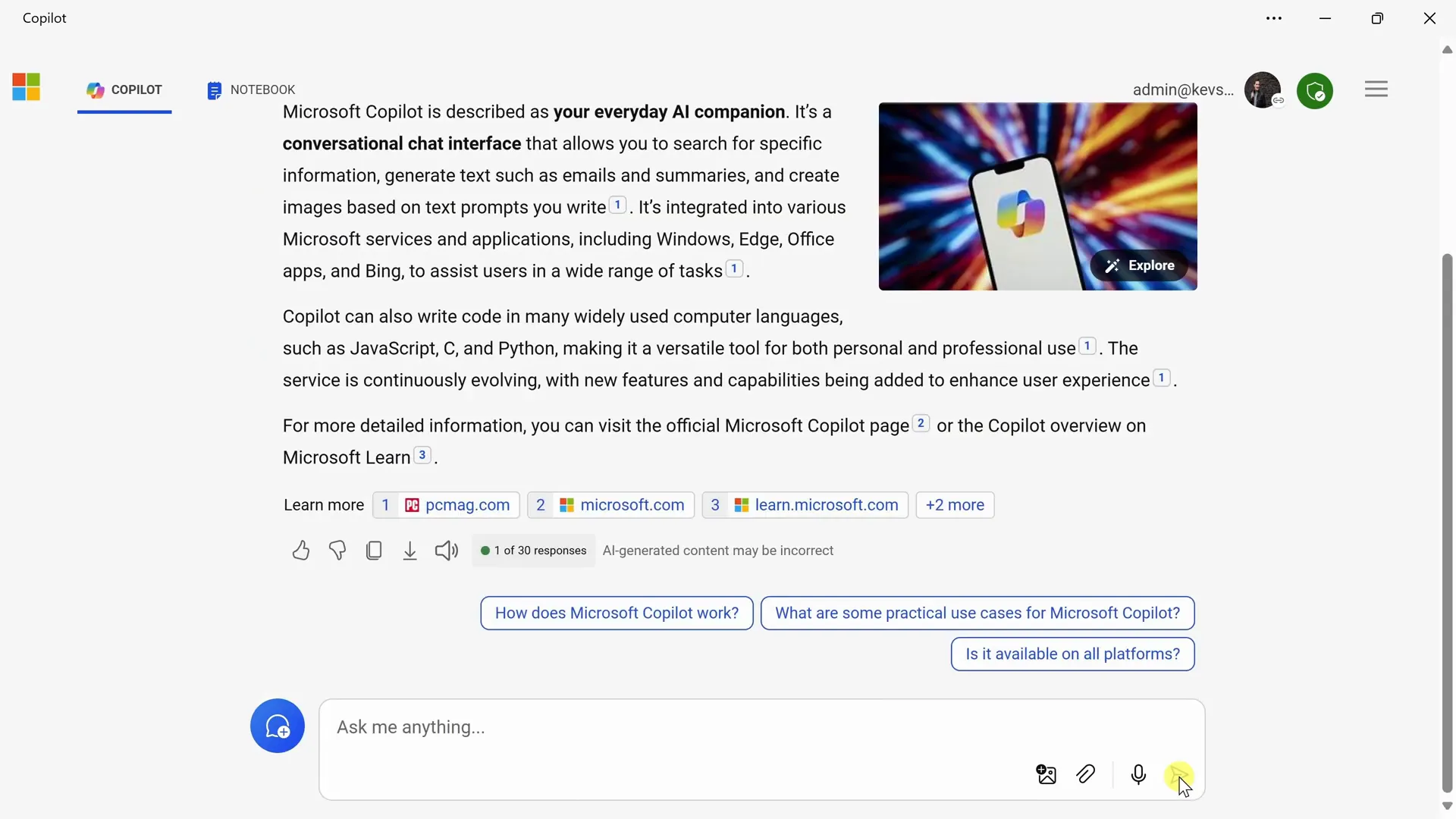Click the thumbs down dislike icon
This screenshot has height=819, width=1456.
click(337, 551)
